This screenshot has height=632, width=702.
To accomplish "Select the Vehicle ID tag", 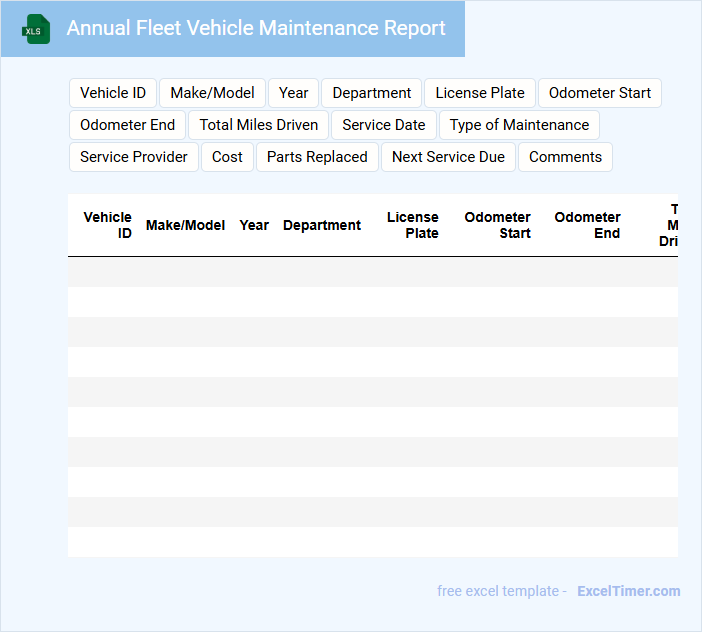I will (113, 93).
